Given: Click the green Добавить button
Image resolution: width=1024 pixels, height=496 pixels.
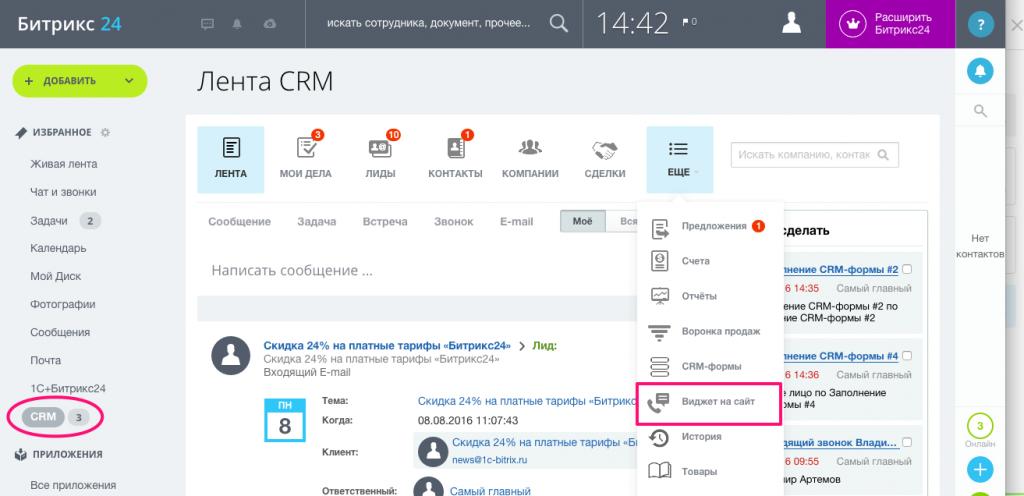Looking at the screenshot, I should click(x=80, y=81).
